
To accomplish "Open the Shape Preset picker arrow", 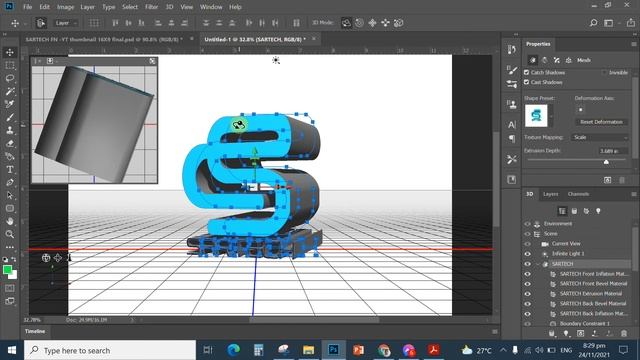I will point(551,116).
